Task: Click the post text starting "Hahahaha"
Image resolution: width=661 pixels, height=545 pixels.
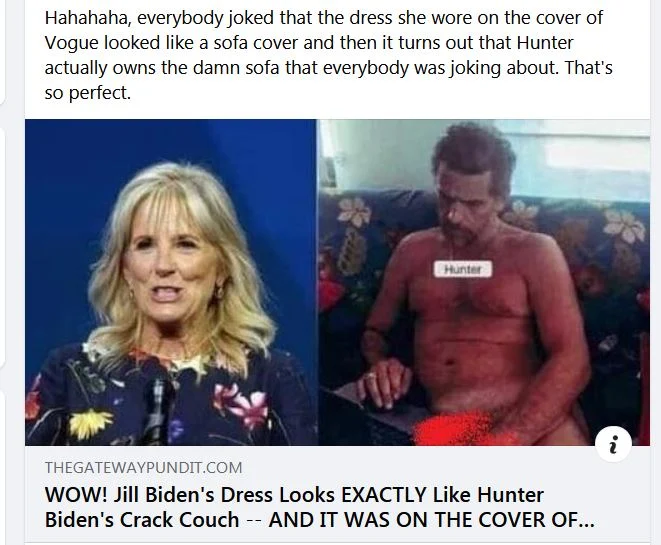Action: [328, 55]
